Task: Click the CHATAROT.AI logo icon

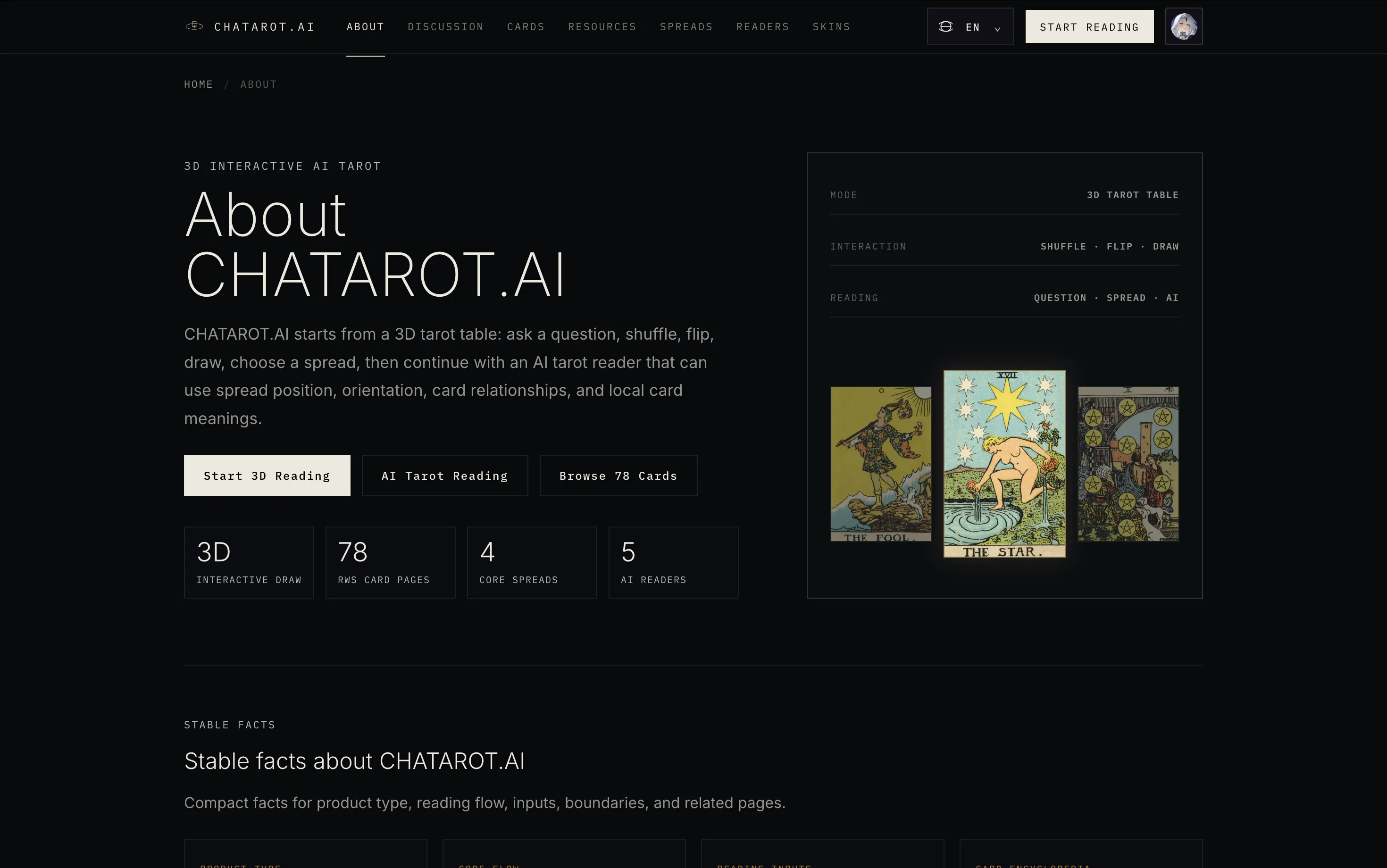Action: click(x=194, y=26)
